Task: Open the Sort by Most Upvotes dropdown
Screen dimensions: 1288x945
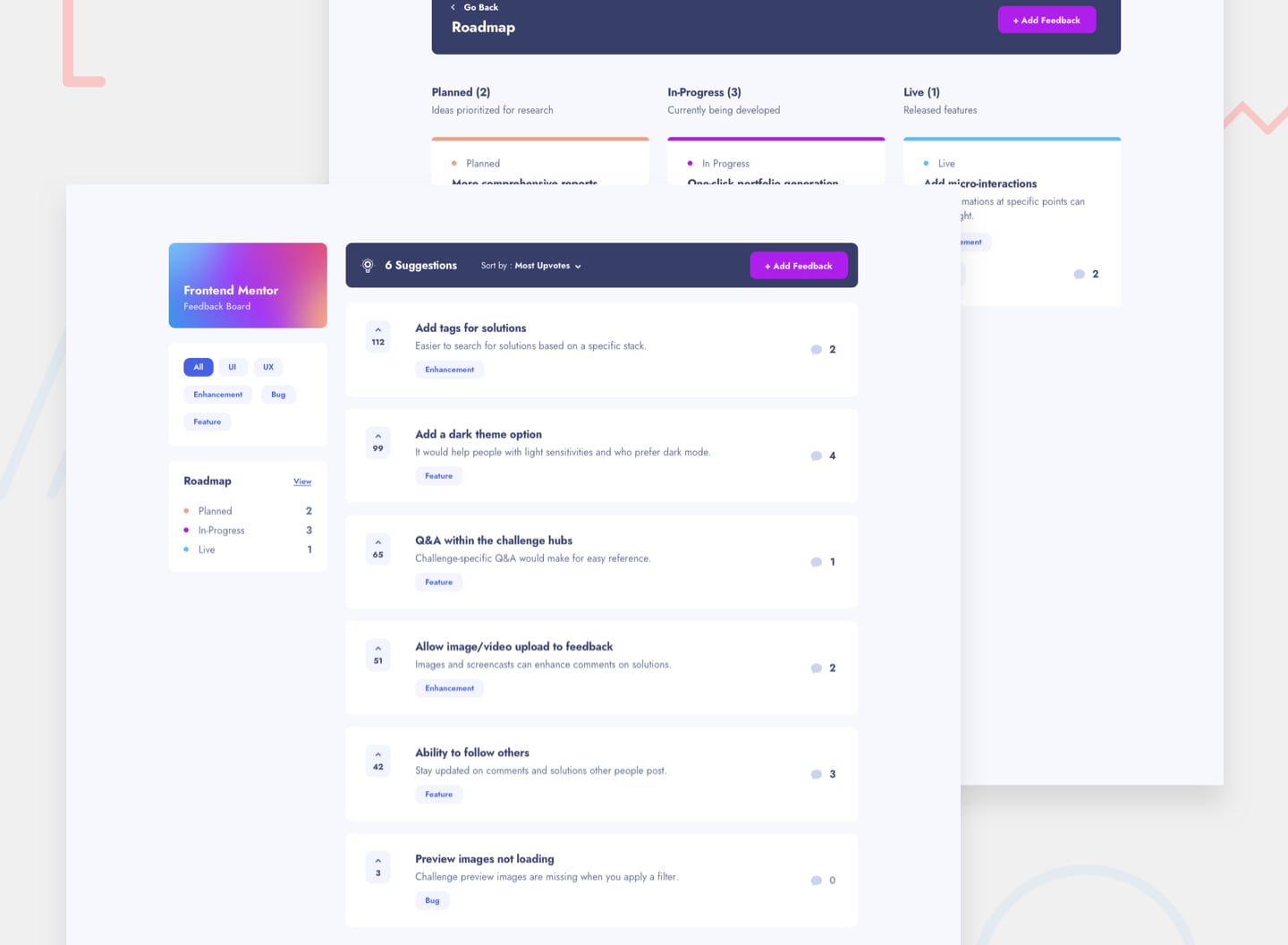Action: [547, 265]
